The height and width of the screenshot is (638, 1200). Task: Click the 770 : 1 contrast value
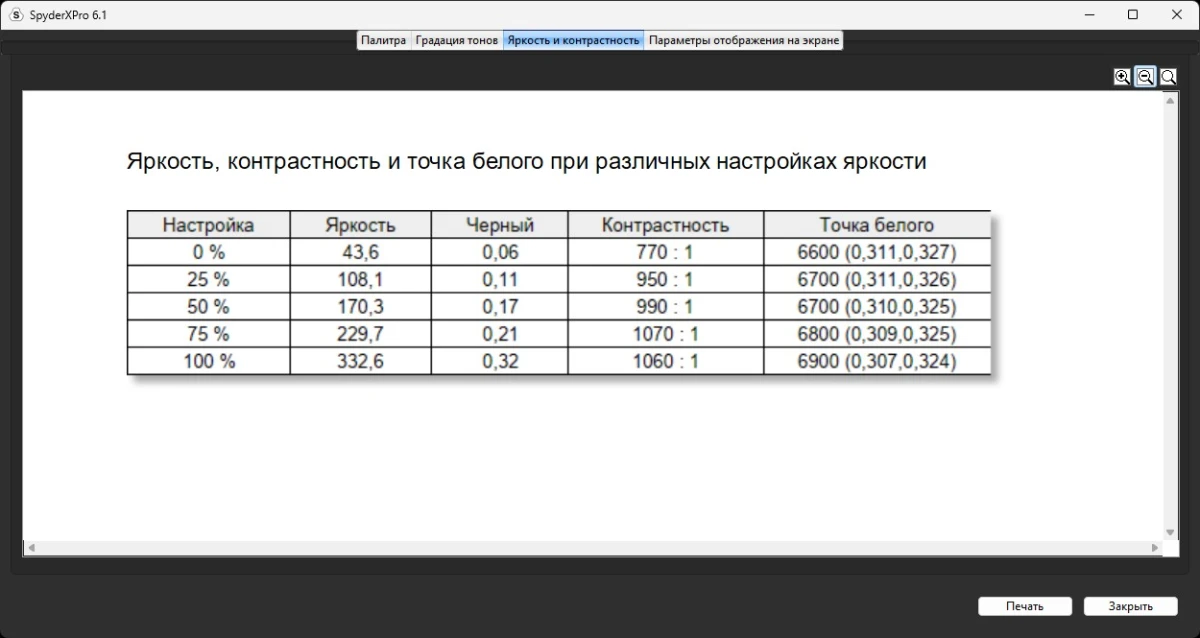[665, 252]
